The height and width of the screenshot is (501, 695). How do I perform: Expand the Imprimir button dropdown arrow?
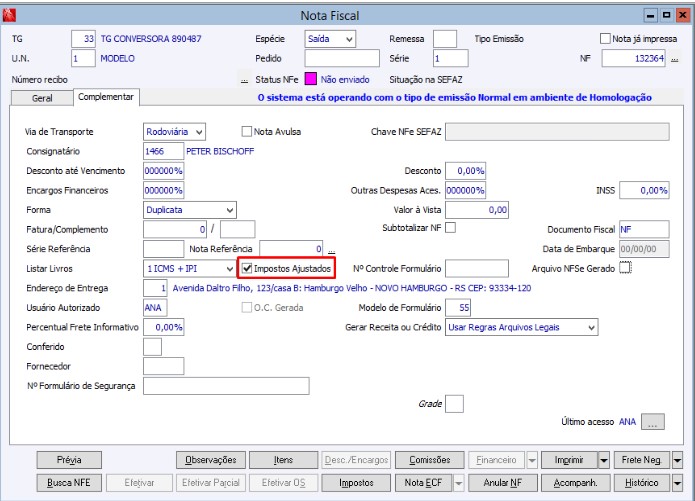pyautogui.click(x=604, y=460)
